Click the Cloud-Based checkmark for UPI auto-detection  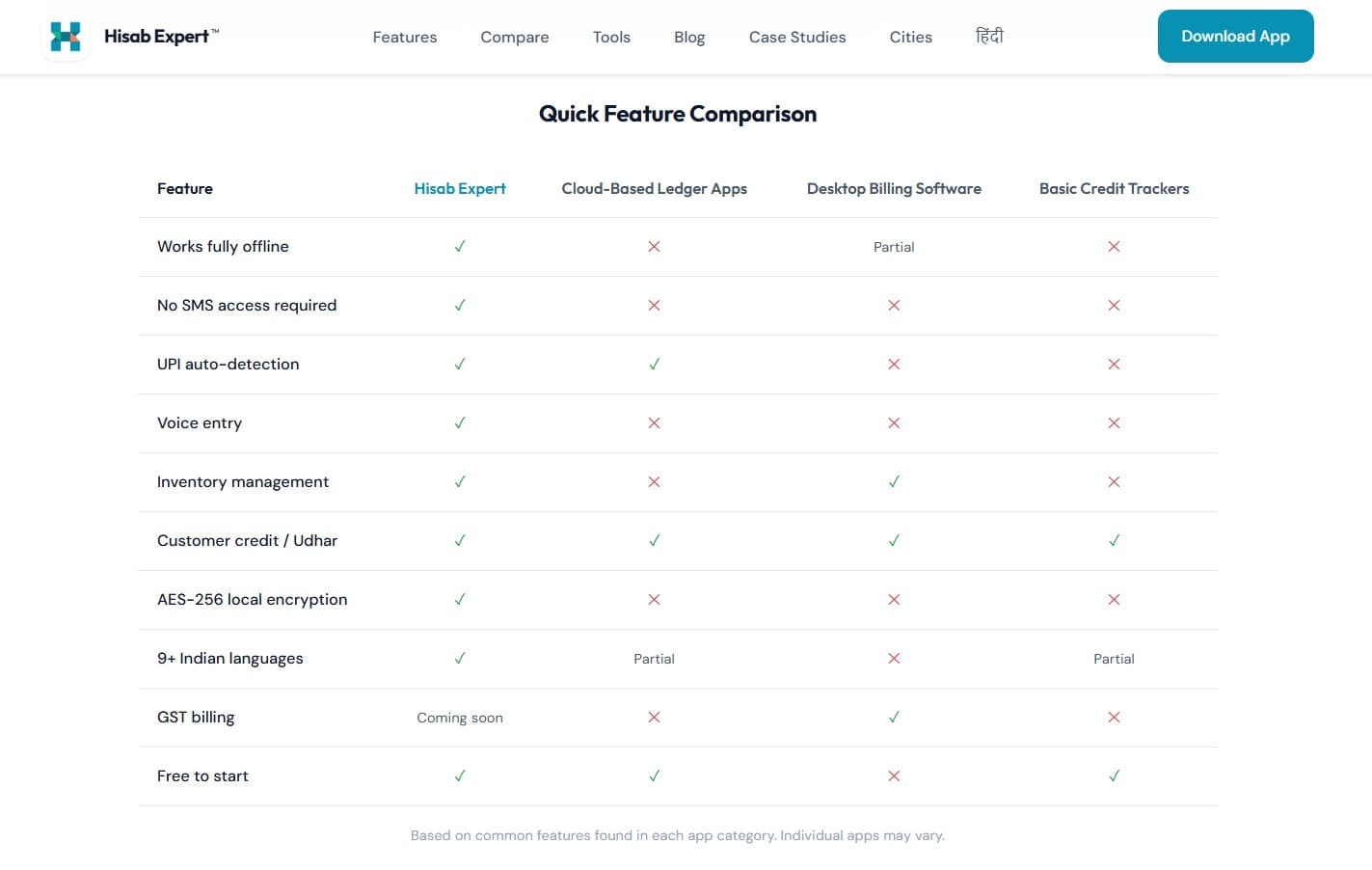click(x=654, y=364)
